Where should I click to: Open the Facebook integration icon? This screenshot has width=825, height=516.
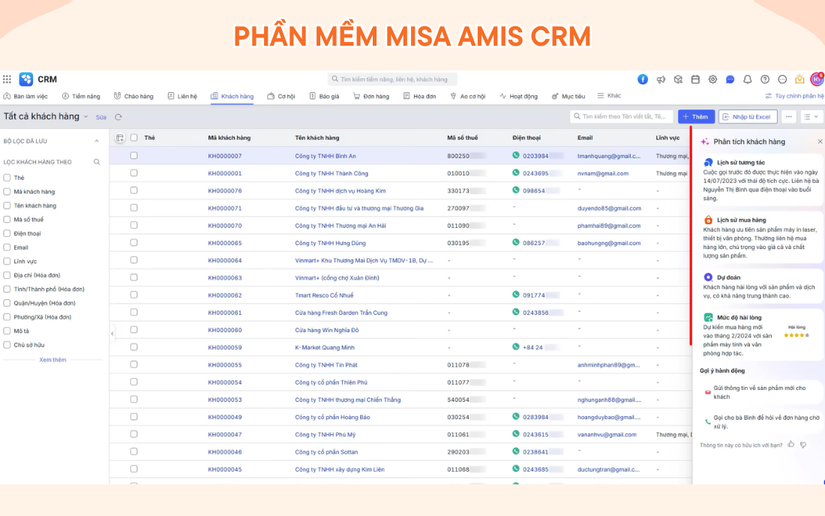coord(642,79)
